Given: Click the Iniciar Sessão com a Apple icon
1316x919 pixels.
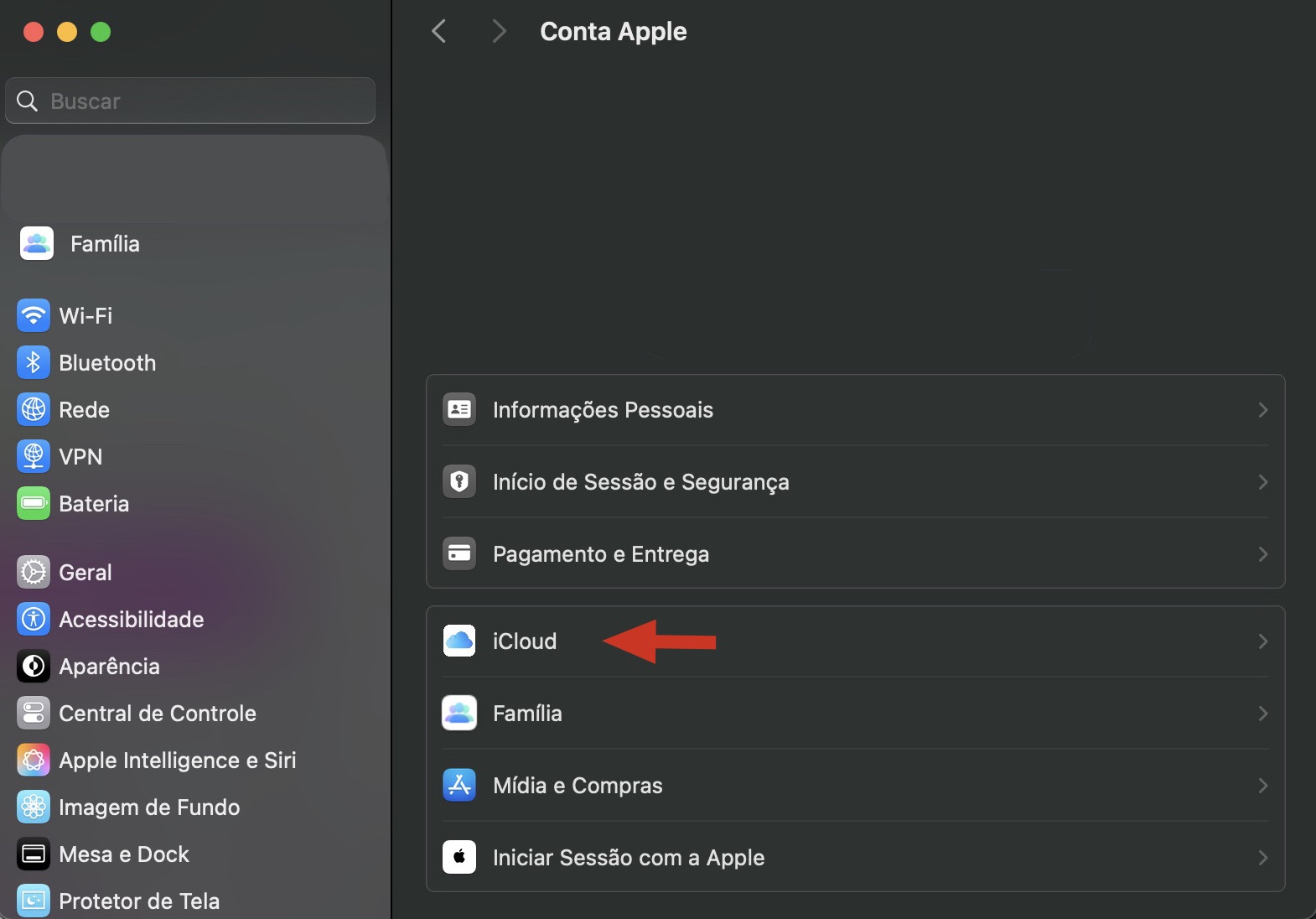Looking at the screenshot, I should pos(459,857).
